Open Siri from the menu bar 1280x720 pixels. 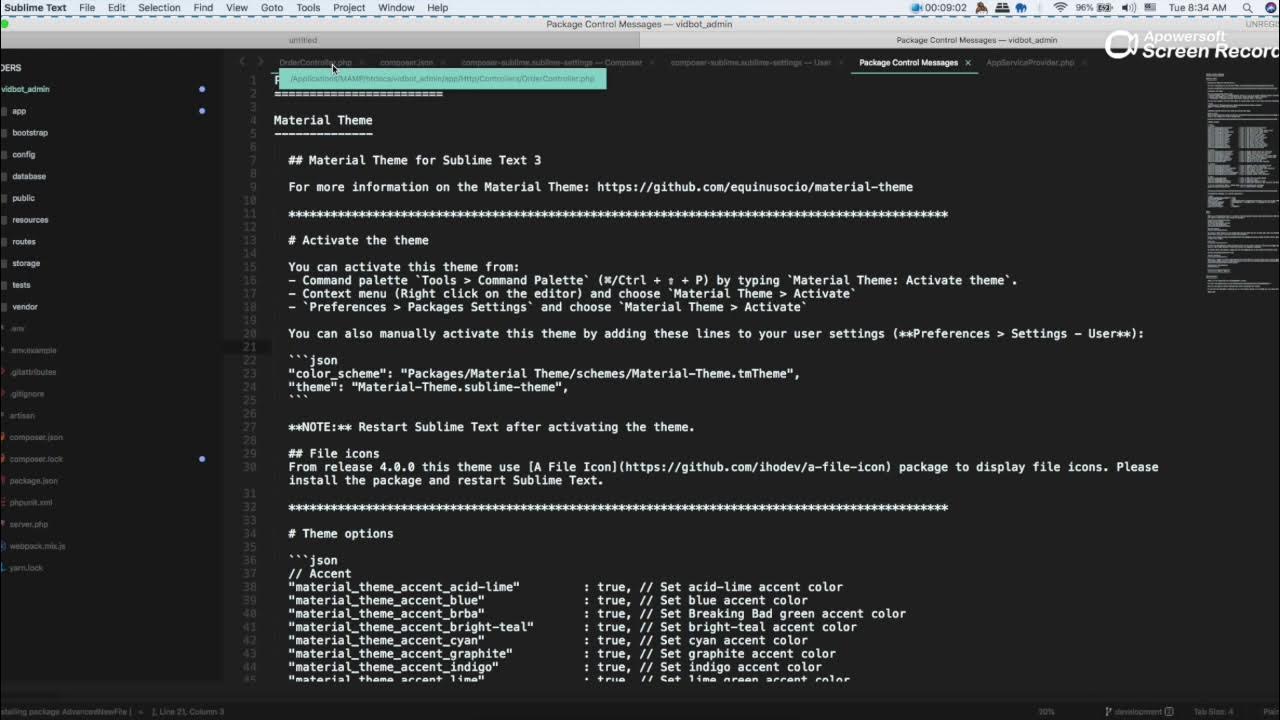pos(1270,7)
